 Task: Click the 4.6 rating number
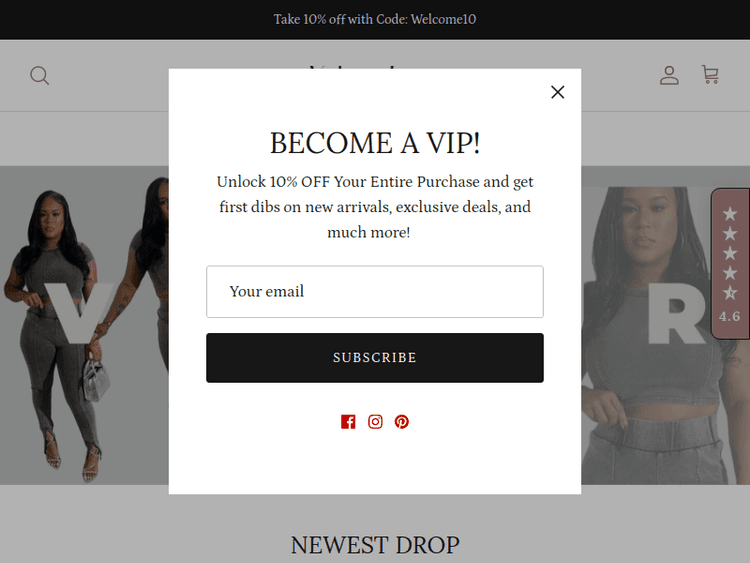729,316
